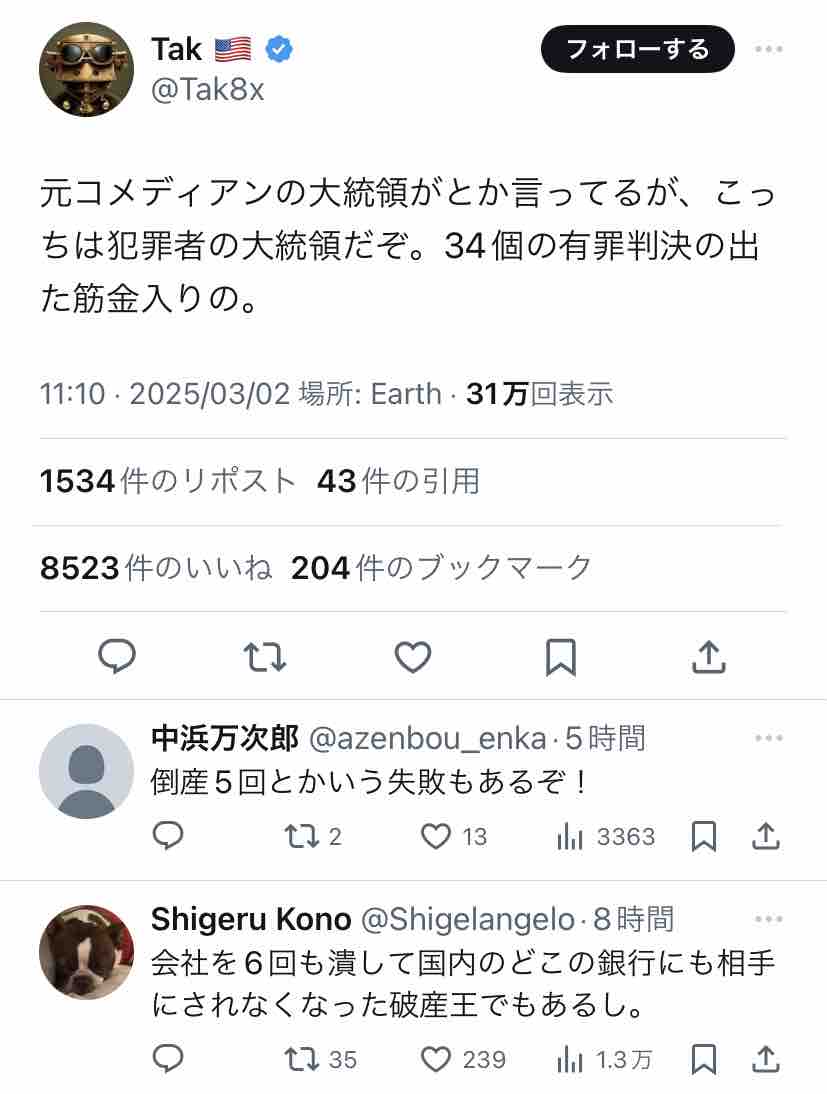Open more options on 中浜万次郎's reply
The width and height of the screenshot is (827, 1094).
tap(768, 738)
